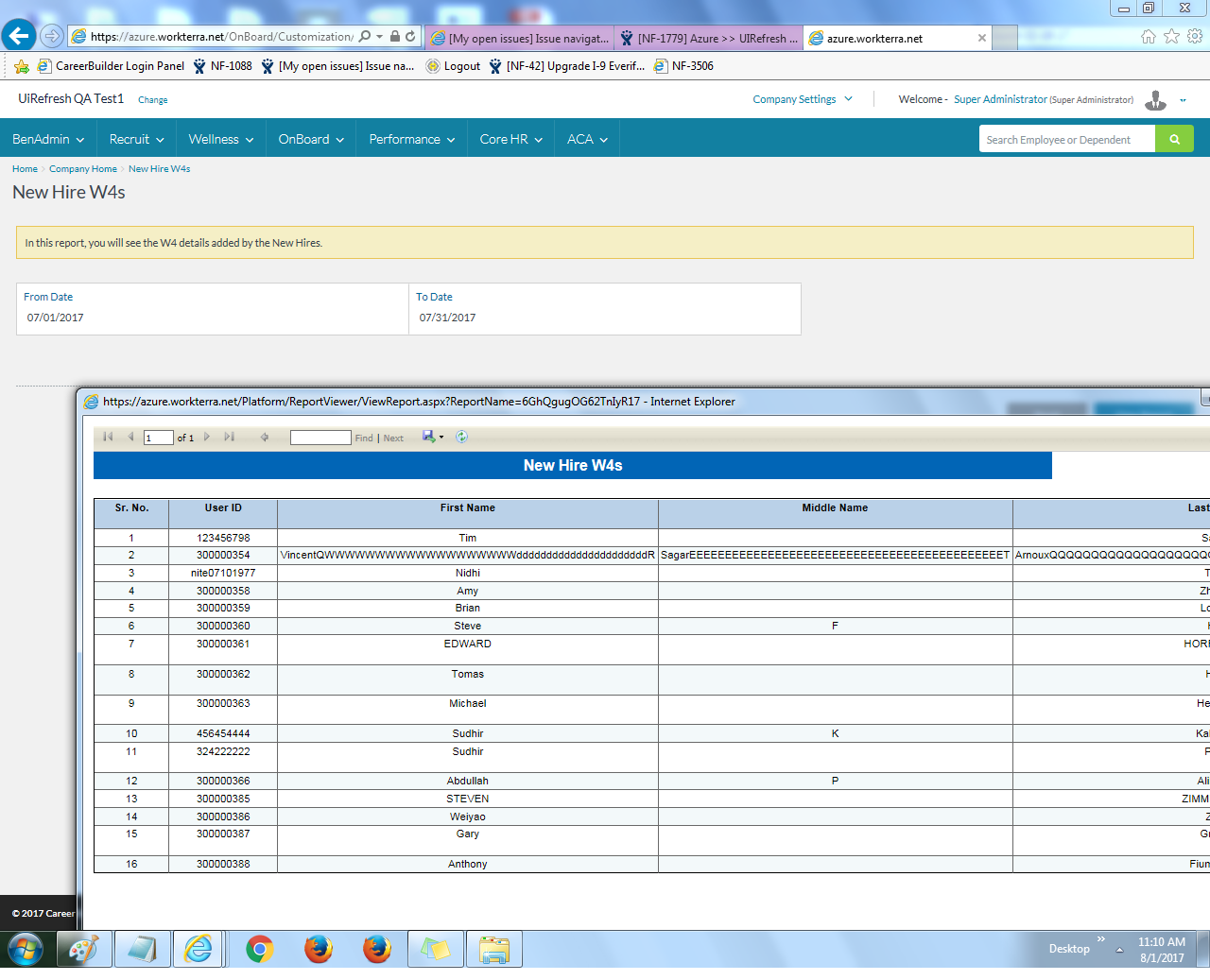The image size is (1210, 980).
Task: Click Find link in report toolbar
Action: click(364, 438)
